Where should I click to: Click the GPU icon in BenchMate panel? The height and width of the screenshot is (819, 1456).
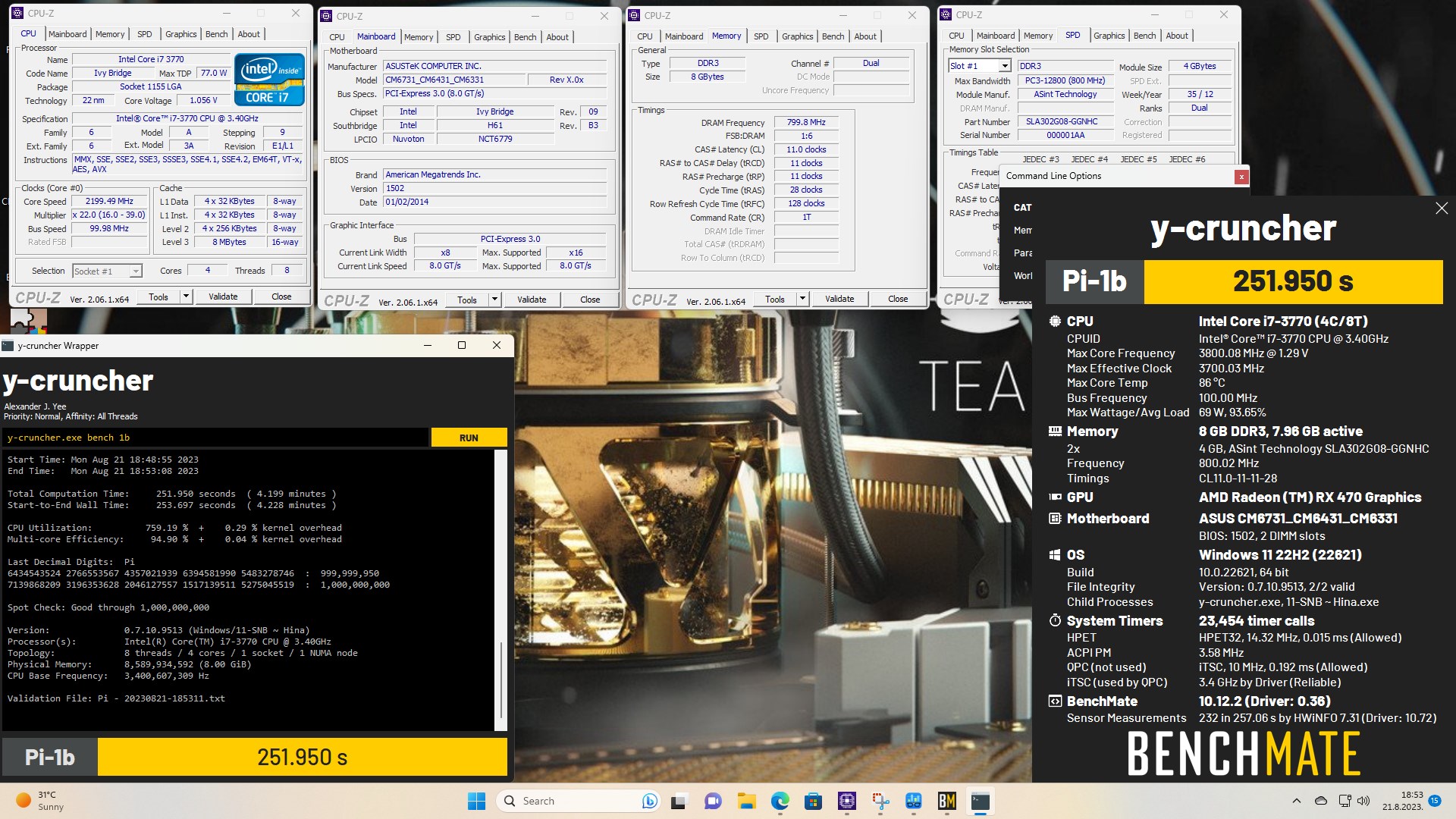tap(1055, 497)
